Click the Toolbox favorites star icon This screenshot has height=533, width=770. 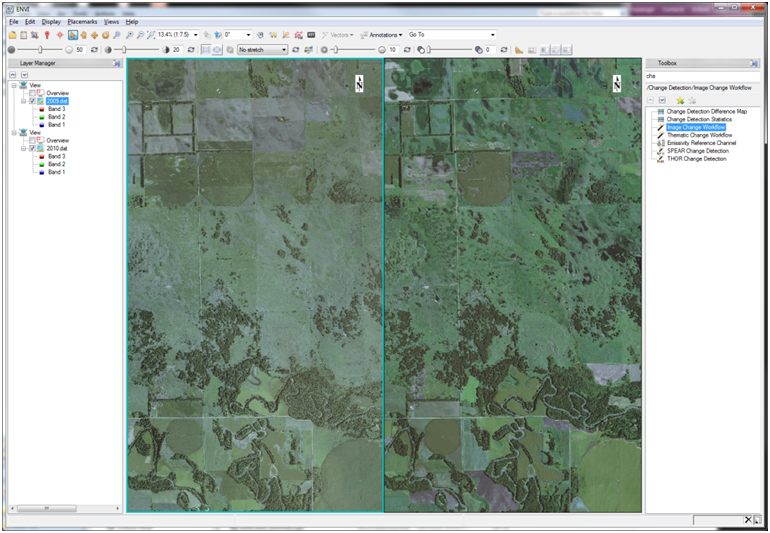(679, 100)
